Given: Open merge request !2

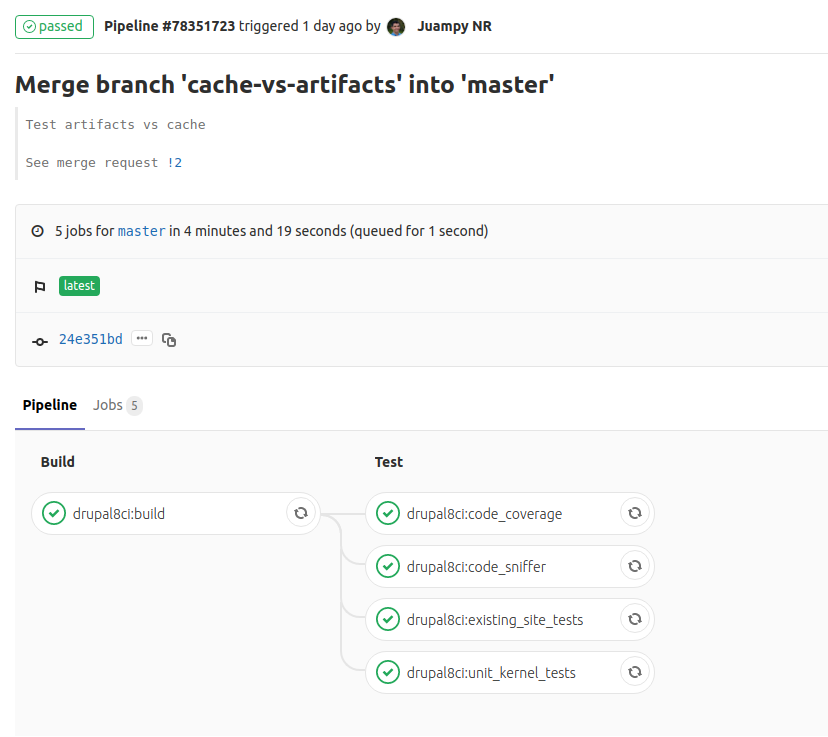Looking at the screenshot, I should [175, 163].
